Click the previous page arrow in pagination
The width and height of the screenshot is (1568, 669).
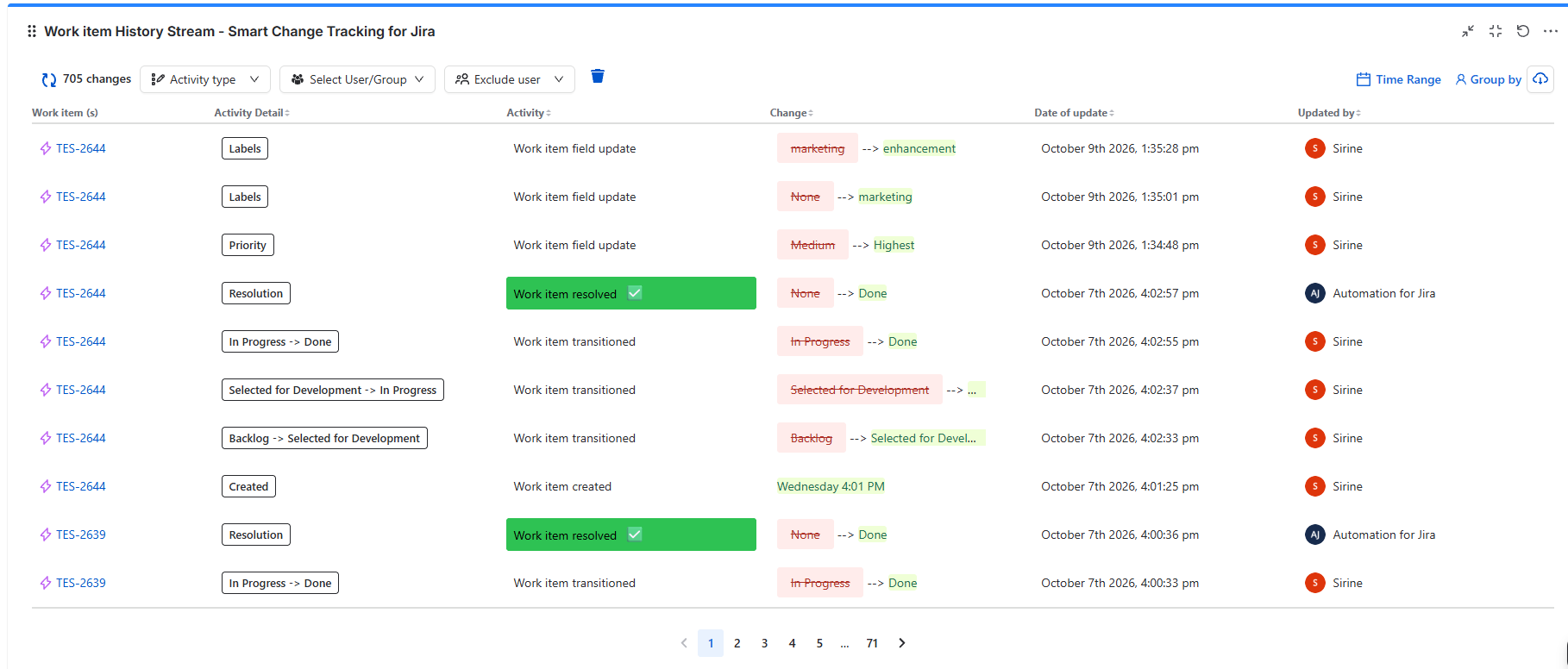[684, 643]
